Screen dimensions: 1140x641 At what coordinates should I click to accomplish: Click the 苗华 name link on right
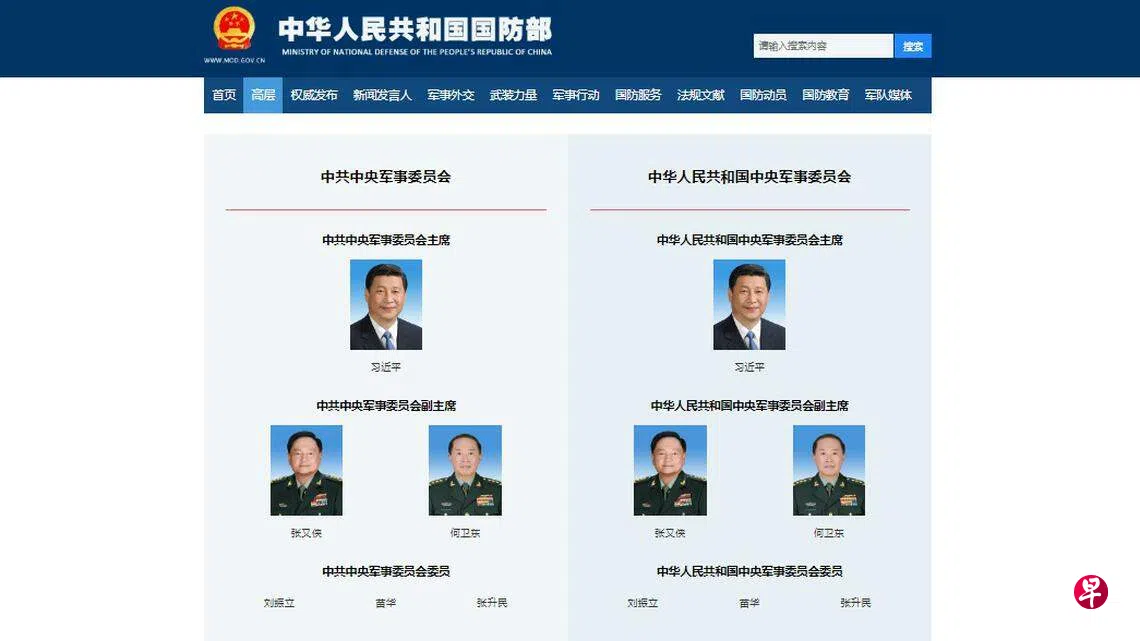coord(750,602)
